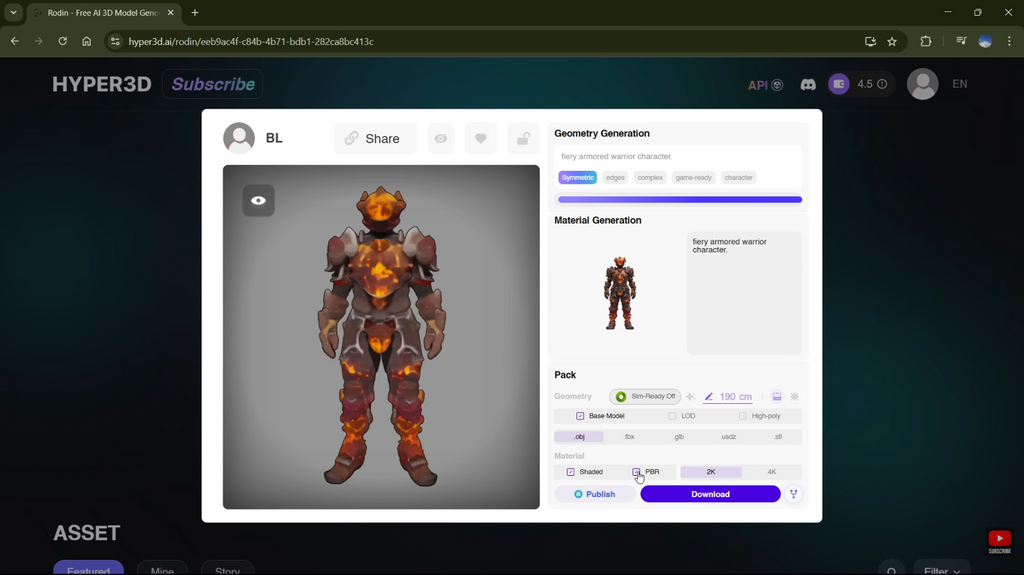Image resolution: width=1024 pixels, height=575 pixels.
Task: Select the Symmetric tag
Action: tap(577, 178)
